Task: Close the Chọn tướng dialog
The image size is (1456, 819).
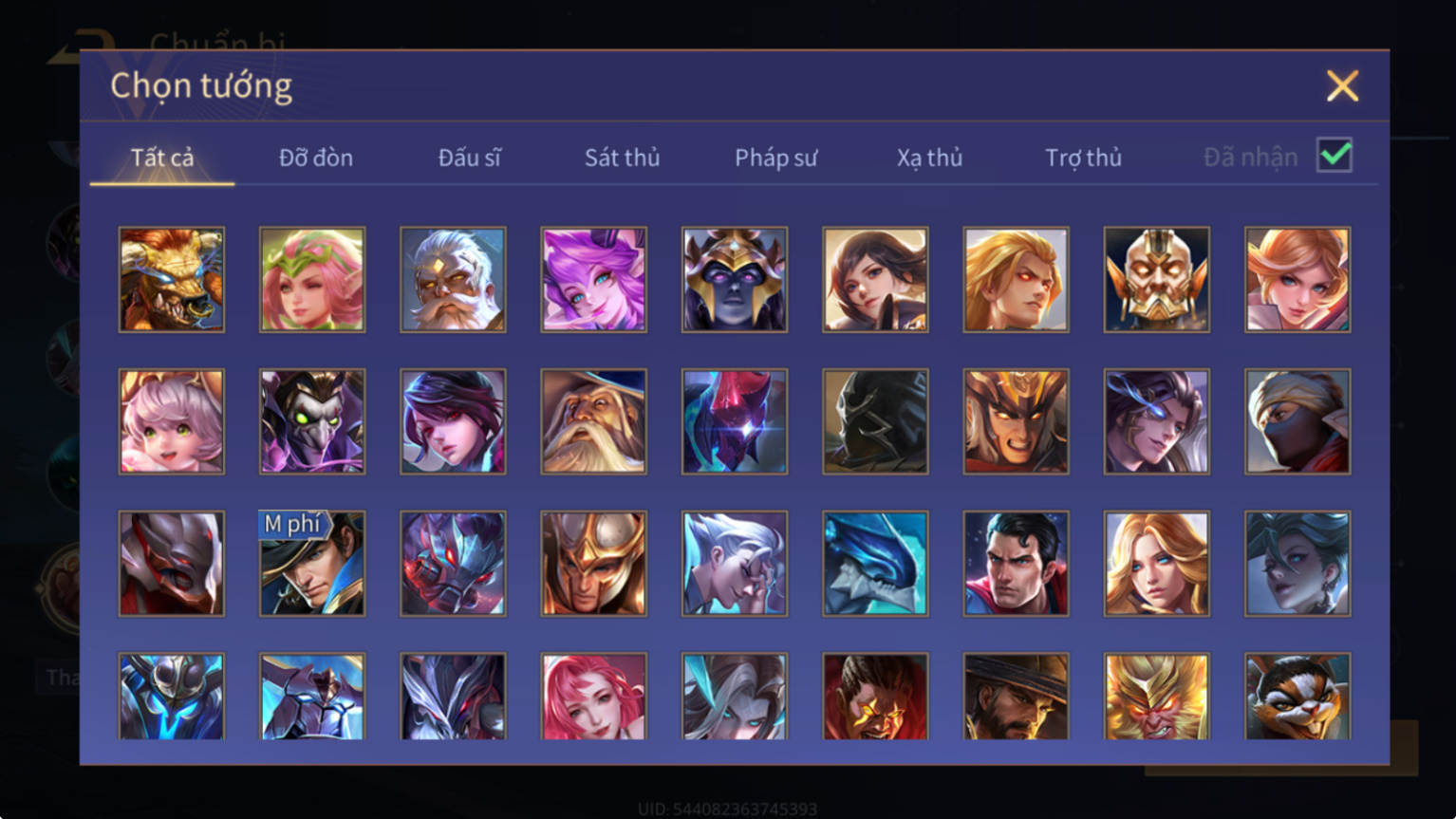Action: click(1342, 86)
